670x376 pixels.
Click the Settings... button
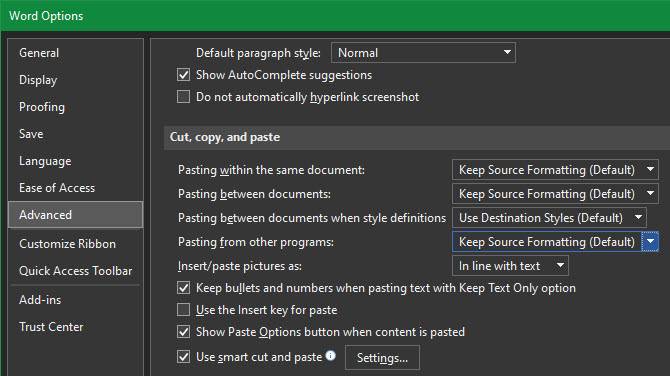(382, 358)
